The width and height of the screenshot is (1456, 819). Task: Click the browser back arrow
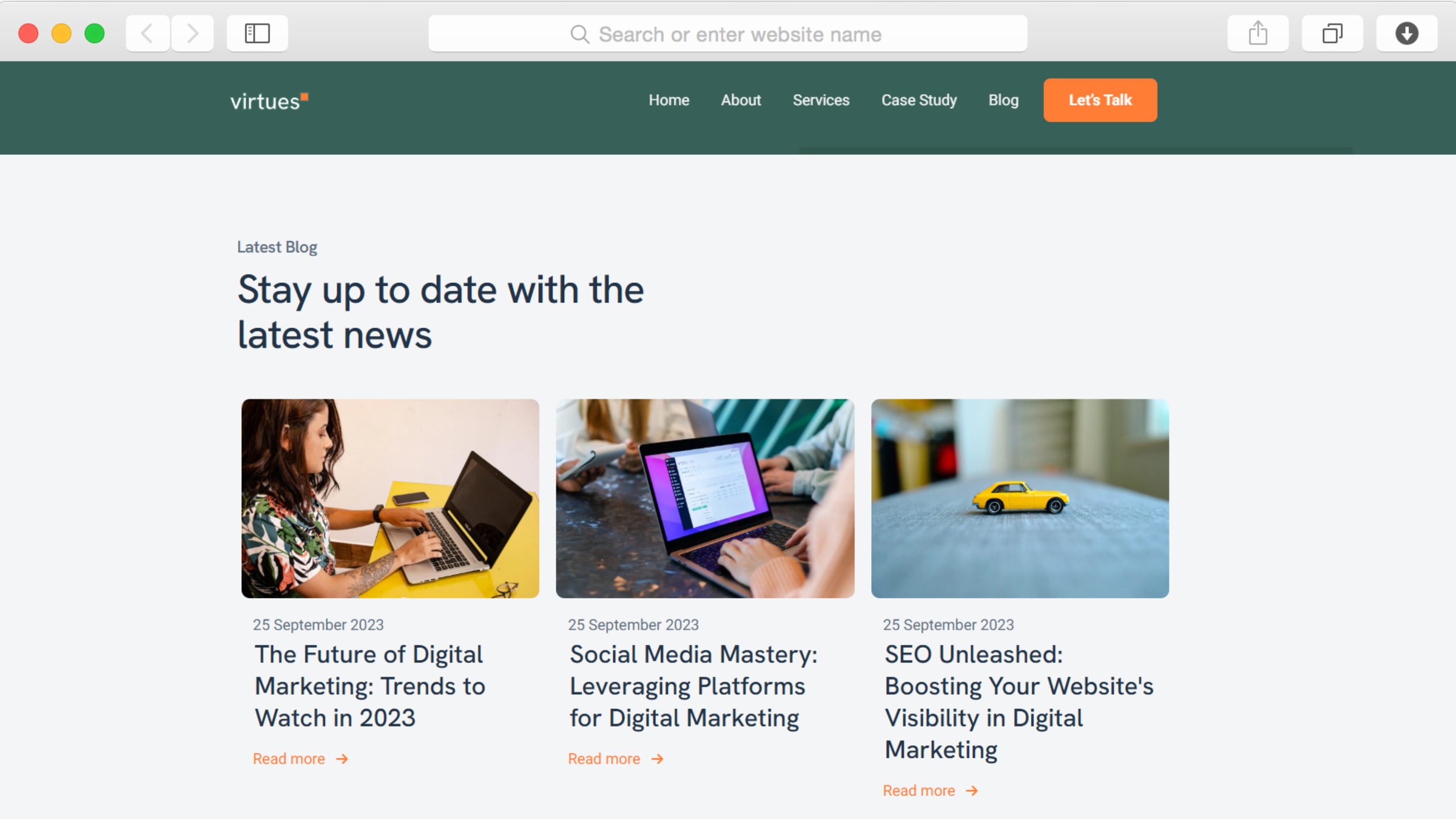pyautogui.click(x=147, y=33)
